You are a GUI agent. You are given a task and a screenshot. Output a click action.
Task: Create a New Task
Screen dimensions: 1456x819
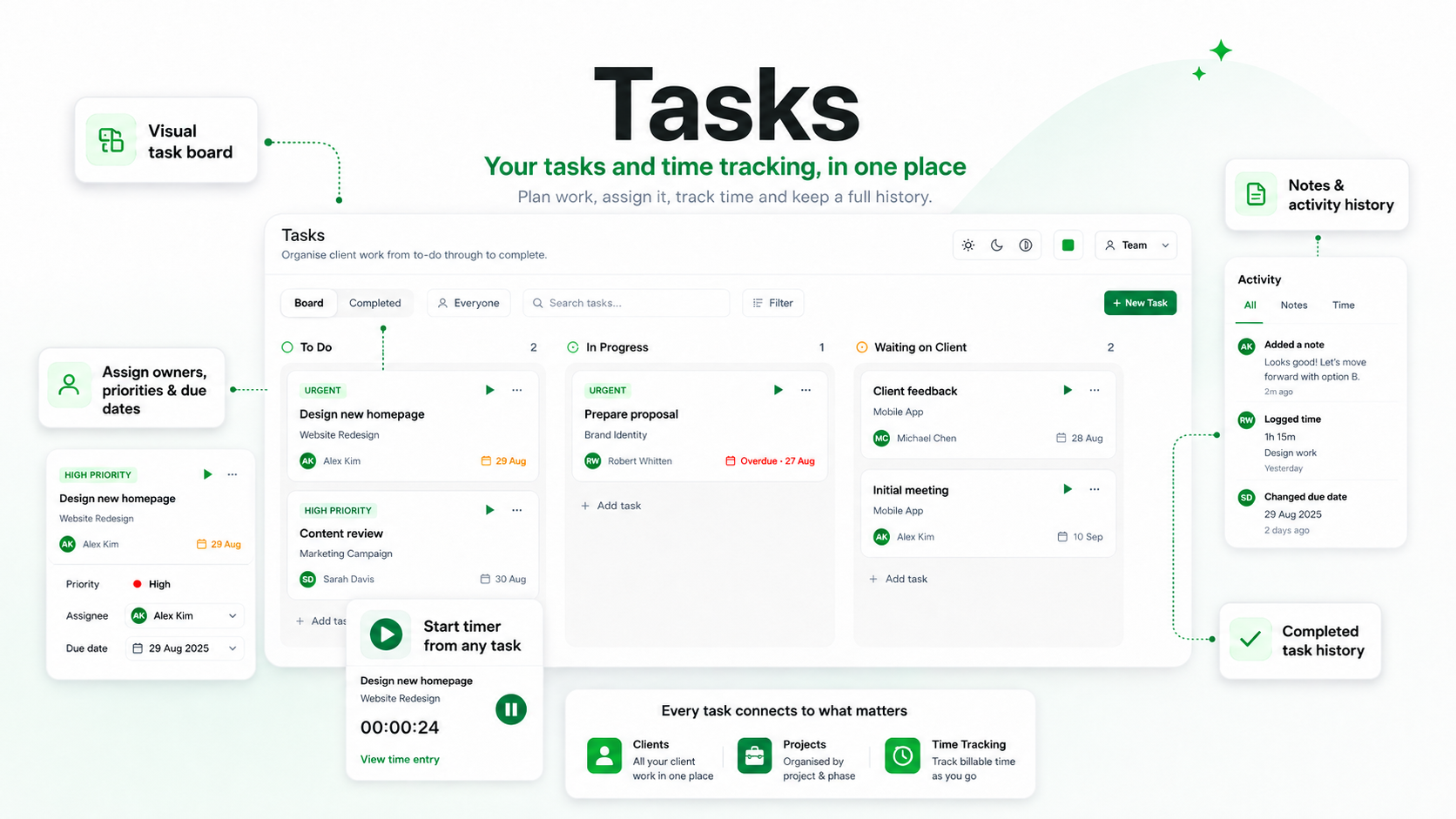point(1140,303)
